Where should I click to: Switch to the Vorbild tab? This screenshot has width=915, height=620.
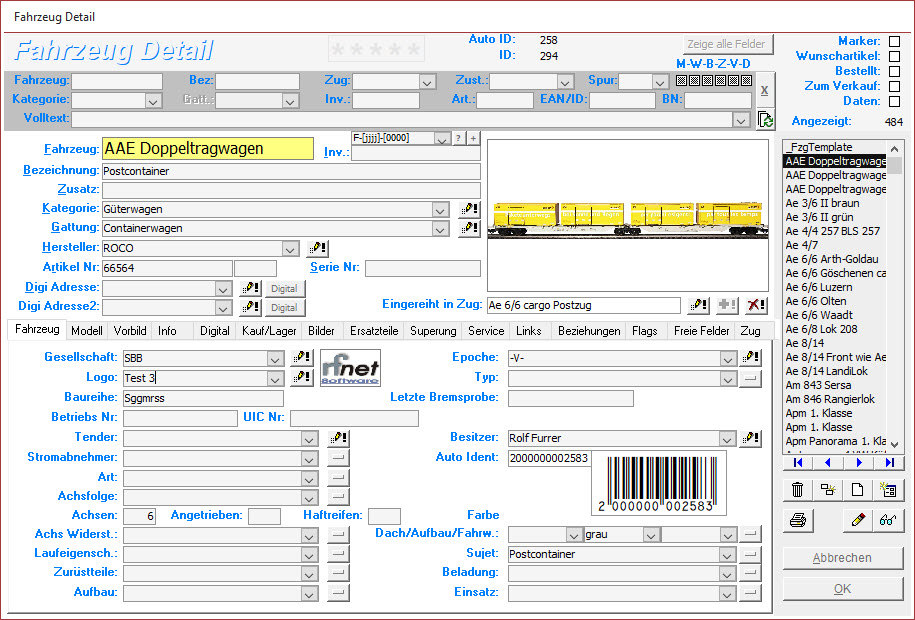pos(130,331)
